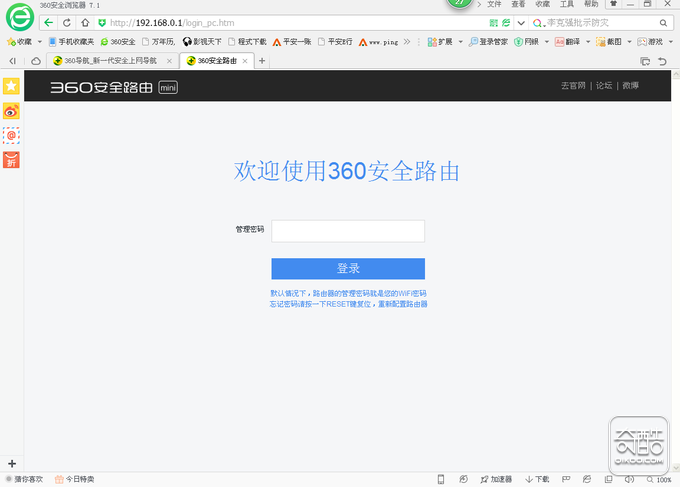This screenshot has width=680, height=487.
Task: Open the red 折 discount sidebar icon
Action: (x=11, y=160)
